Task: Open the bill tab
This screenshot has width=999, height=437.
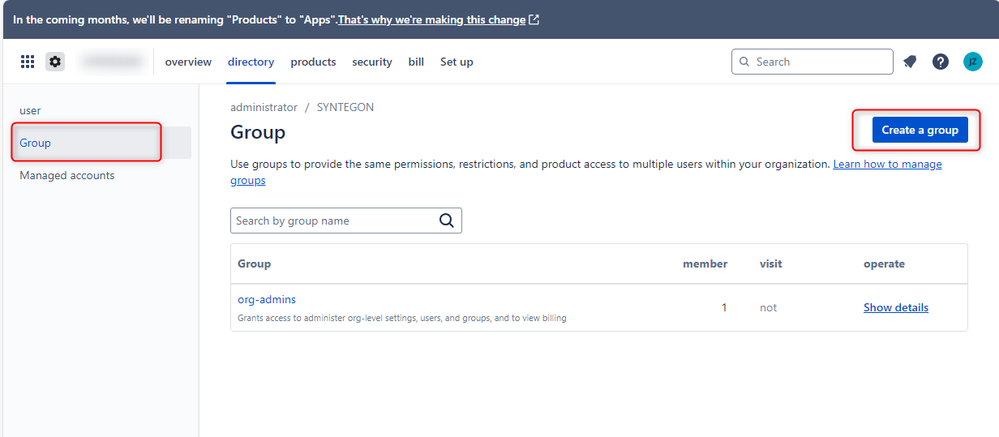Action: point(416,62)
